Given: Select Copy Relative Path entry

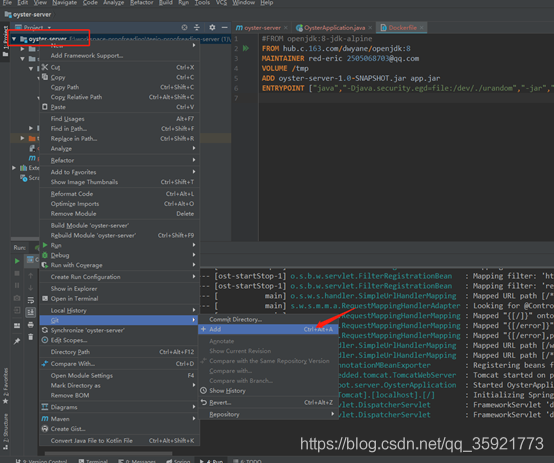Looking at the screenshot, I should pyautogui.click(x=119, y=97).
